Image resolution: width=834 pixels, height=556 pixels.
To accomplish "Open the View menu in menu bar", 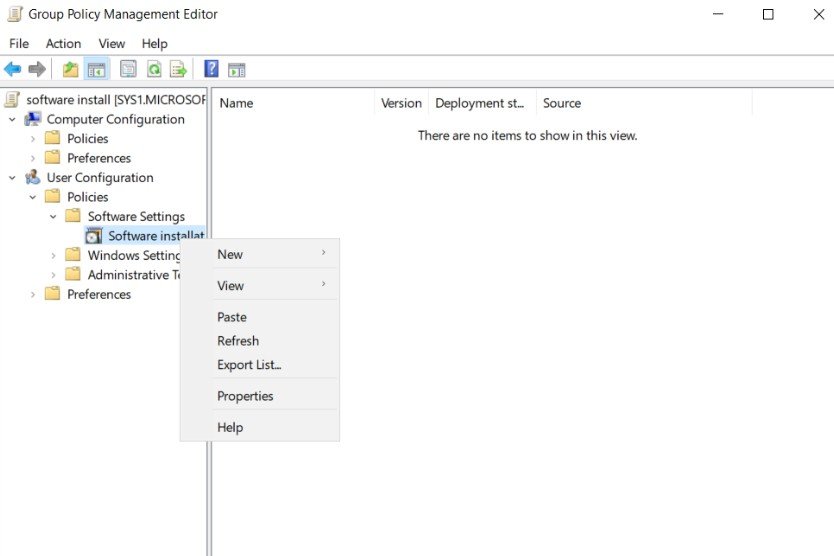I will tap(112, 44).
